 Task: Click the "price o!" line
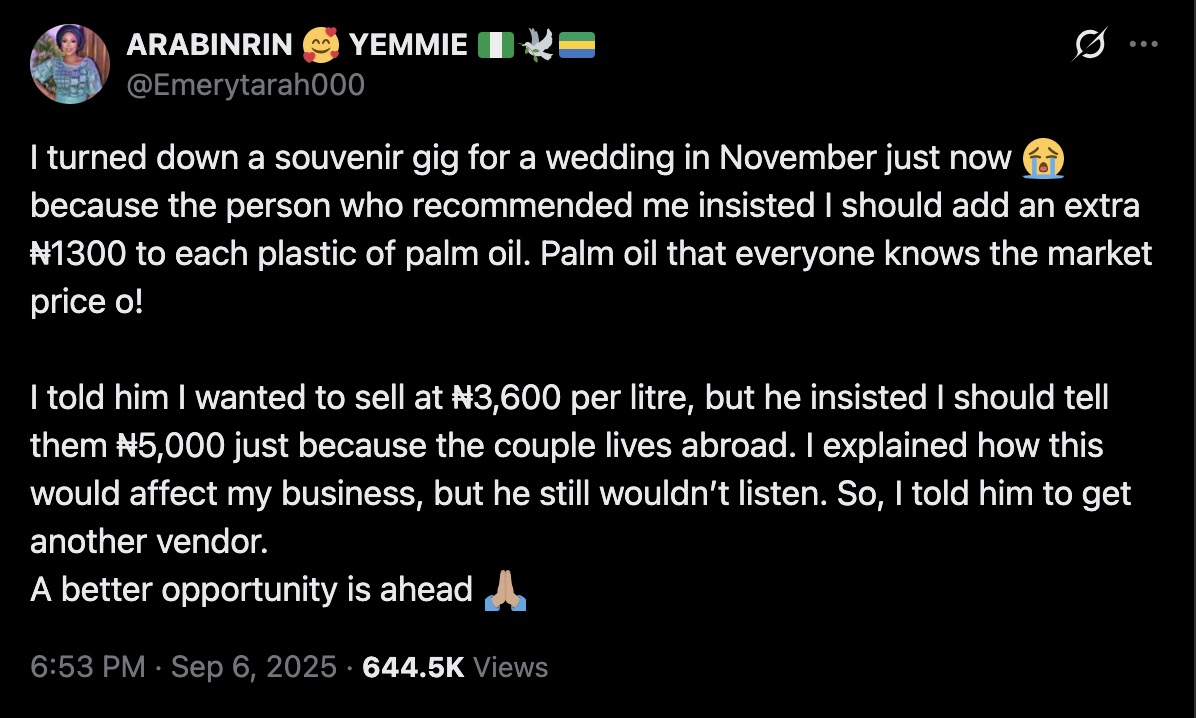point(87,302)
